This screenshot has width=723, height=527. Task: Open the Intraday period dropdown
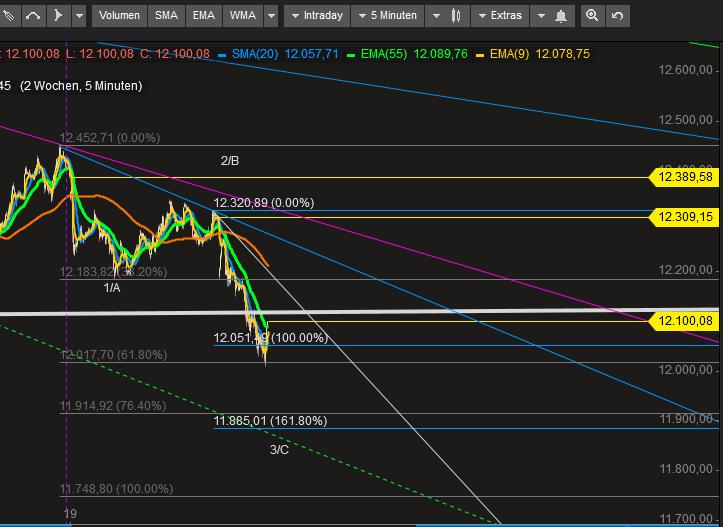(317, 16)
